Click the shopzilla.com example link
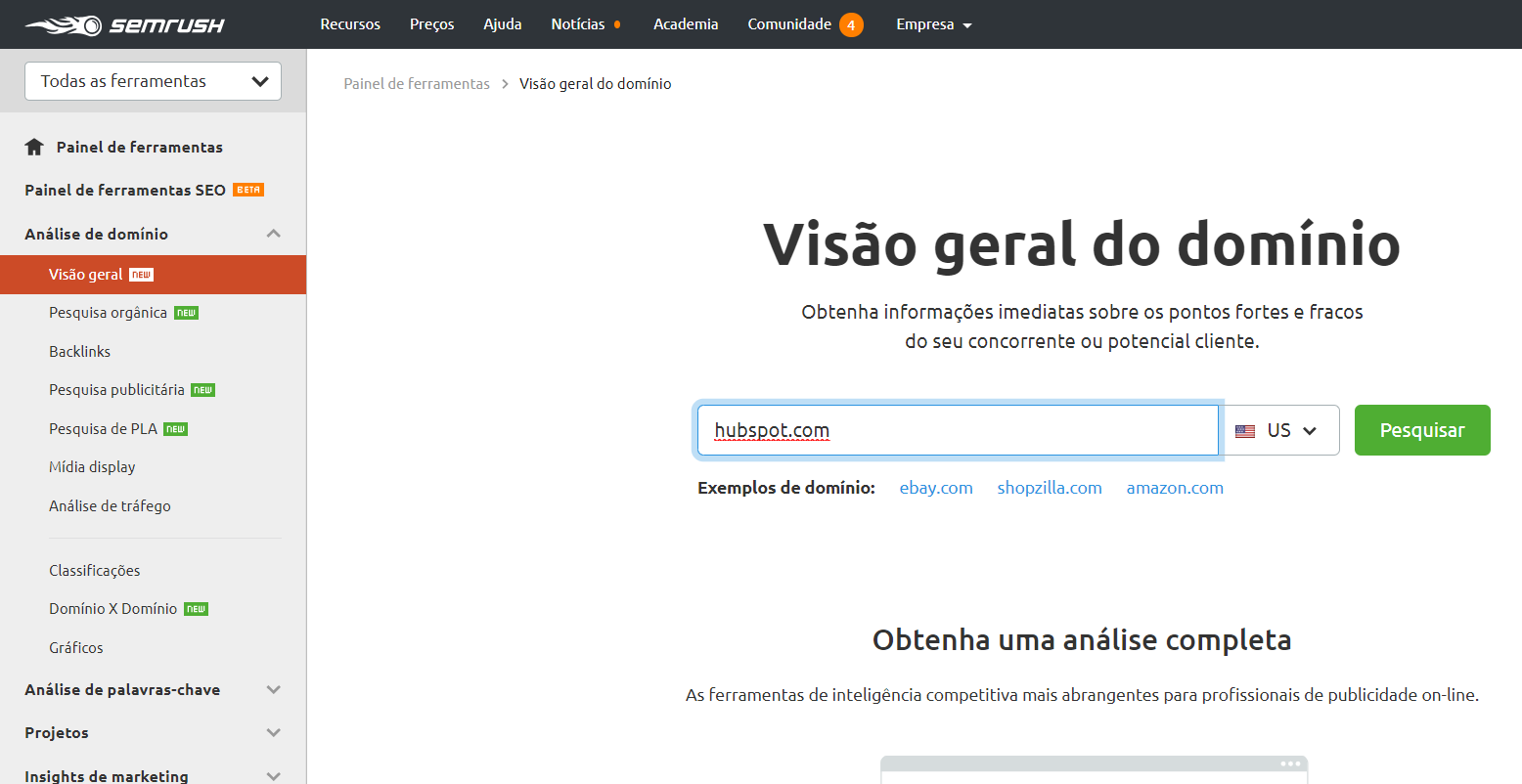 pos(1050,488)
